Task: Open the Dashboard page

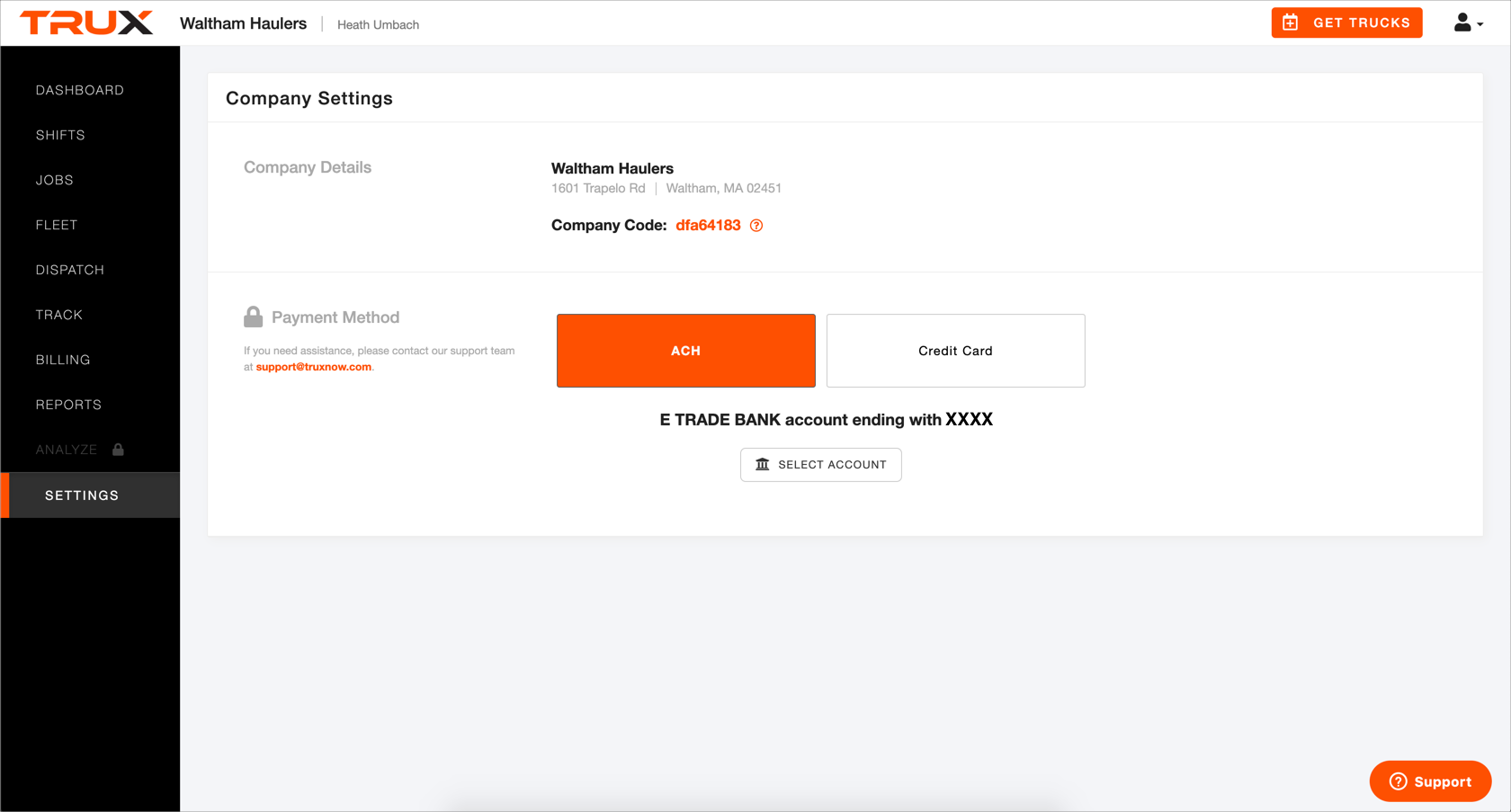Action: point(79,90)
